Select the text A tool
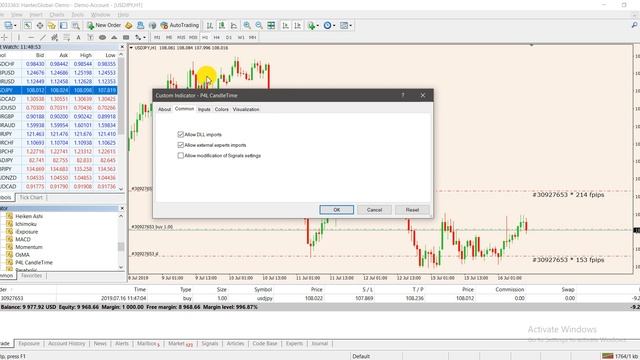640x360 pixels. pos(78,37)
